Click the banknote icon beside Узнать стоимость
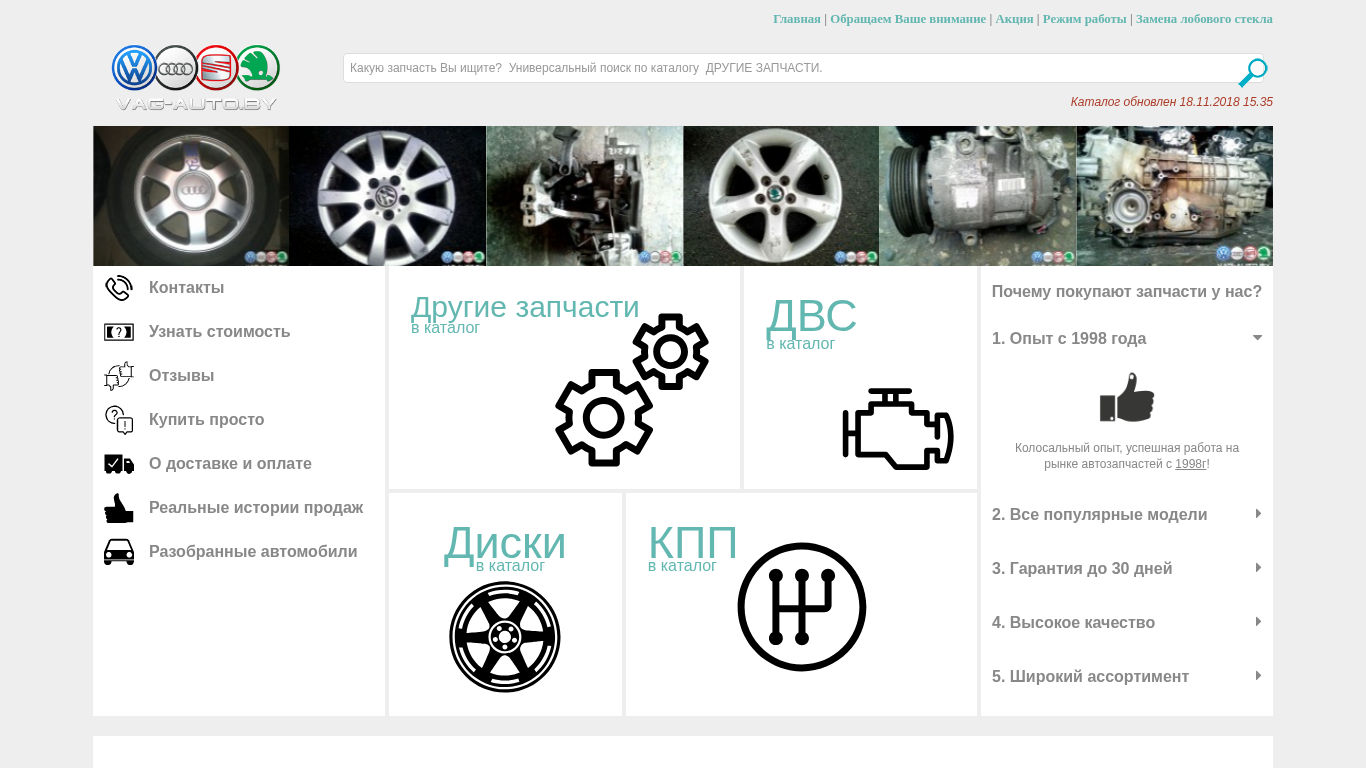The height and width of the screenshot is (768, 1366). pos(119,332)
